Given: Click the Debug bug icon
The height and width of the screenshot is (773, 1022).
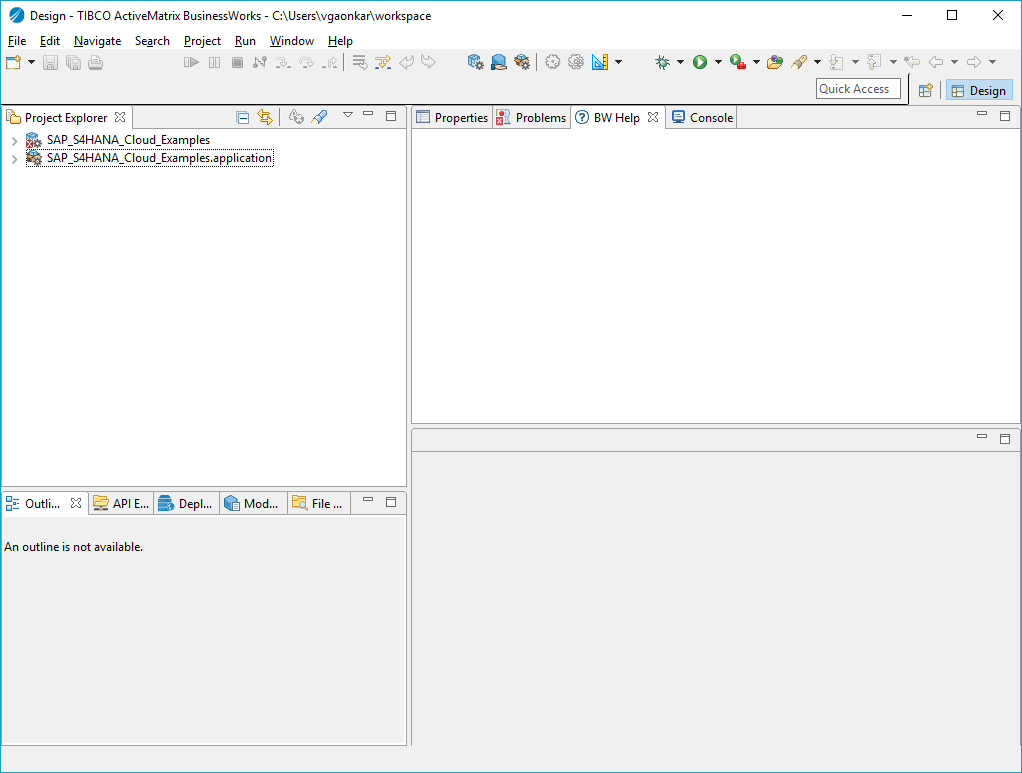Looking at the screenshot, I should [x=662, y=62].
